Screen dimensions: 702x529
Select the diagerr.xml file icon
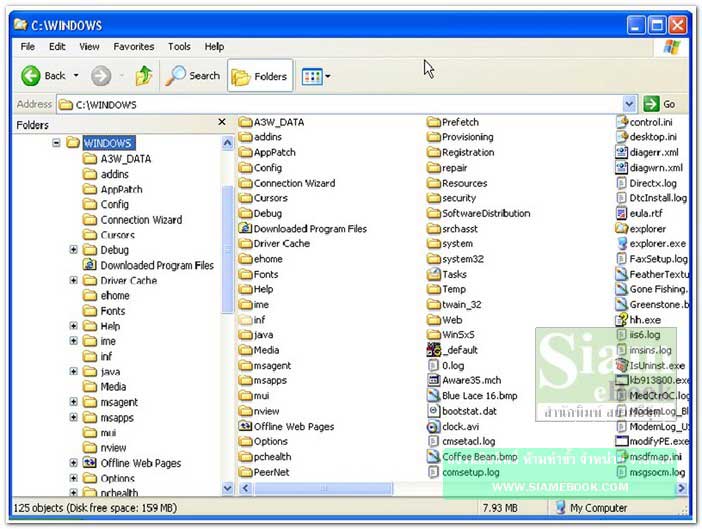pos(622,152)
